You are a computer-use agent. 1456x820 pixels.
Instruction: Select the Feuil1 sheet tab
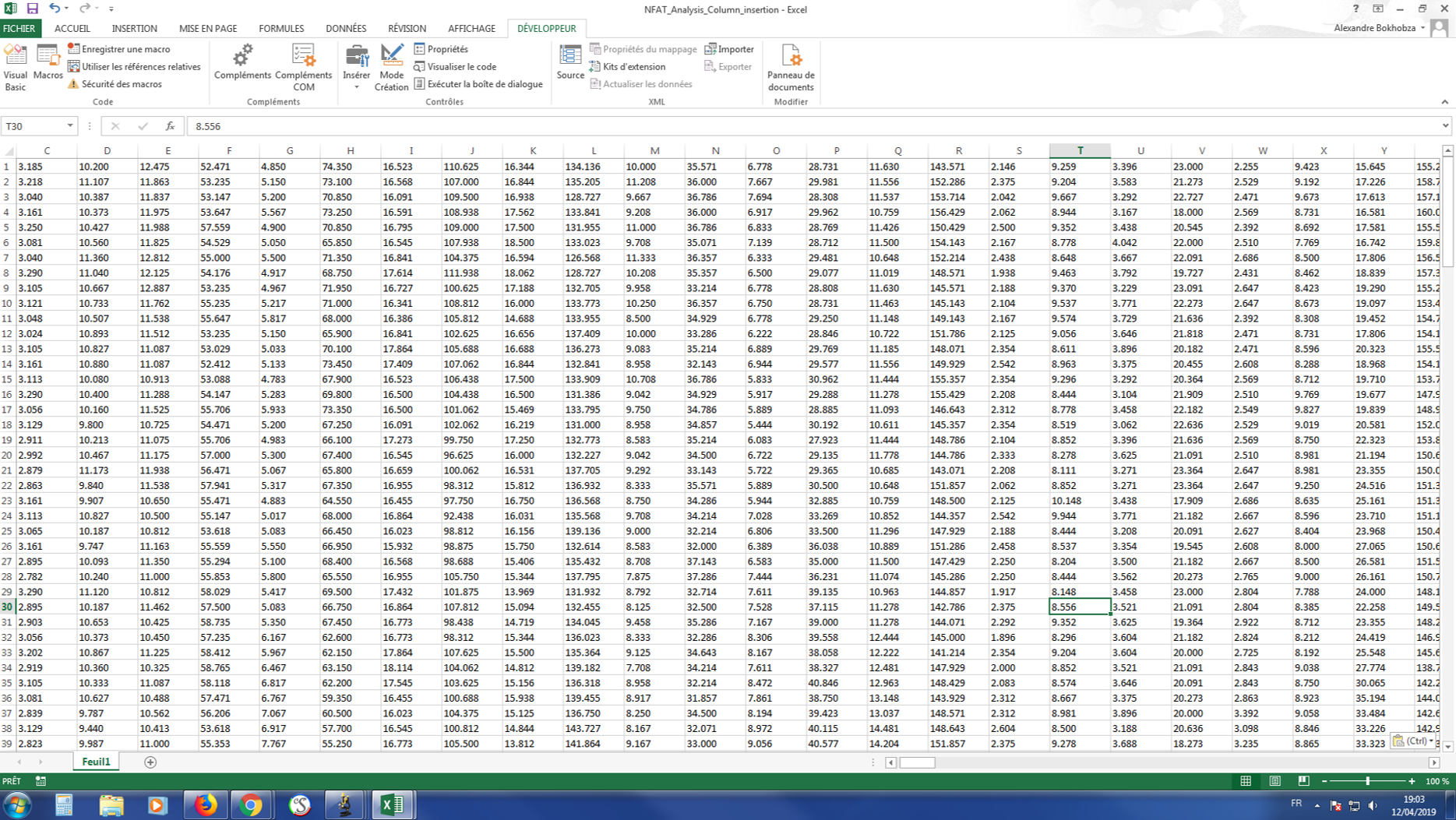tap(97, 762)
